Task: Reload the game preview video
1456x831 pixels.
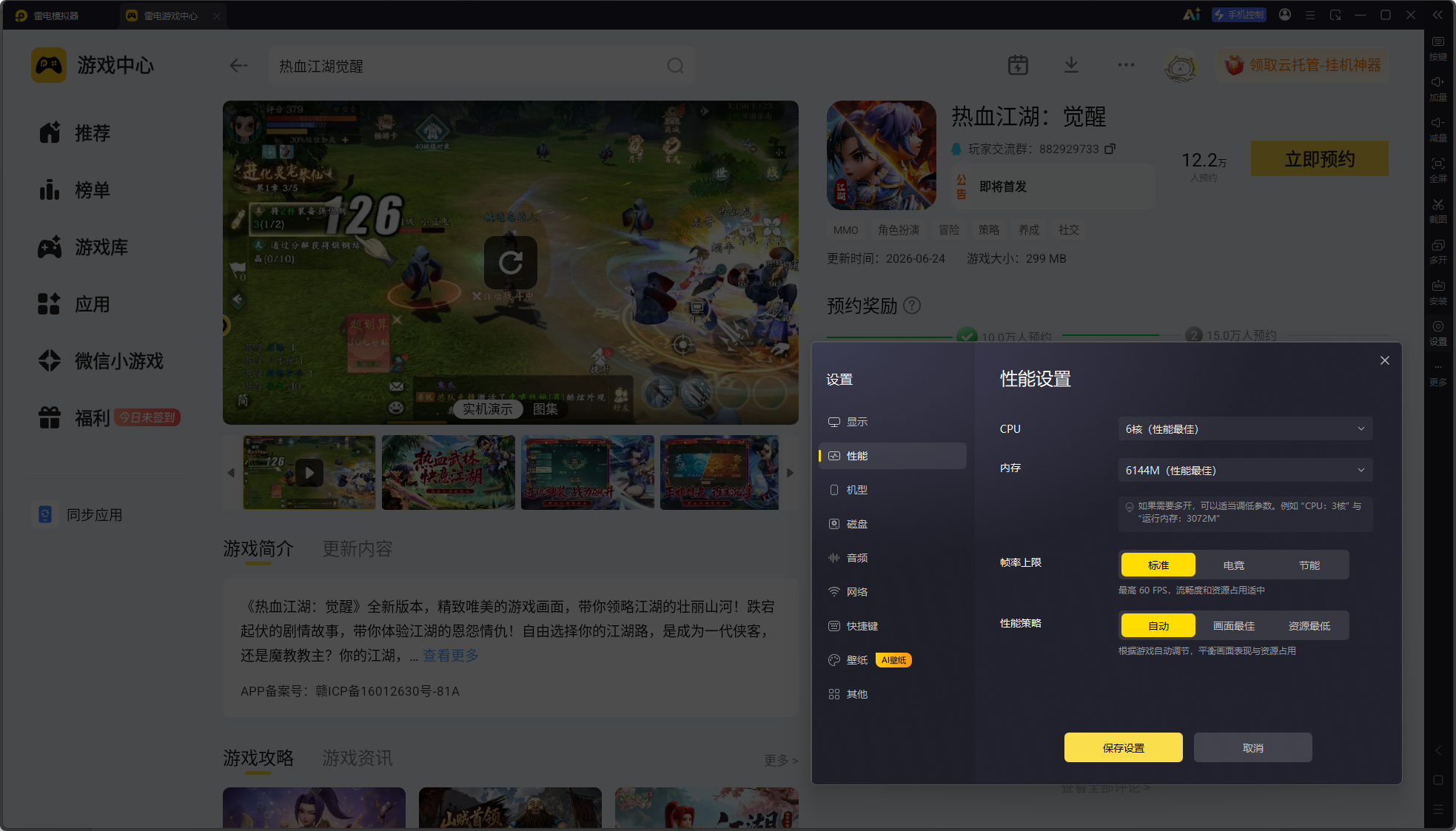Action: 510,262
